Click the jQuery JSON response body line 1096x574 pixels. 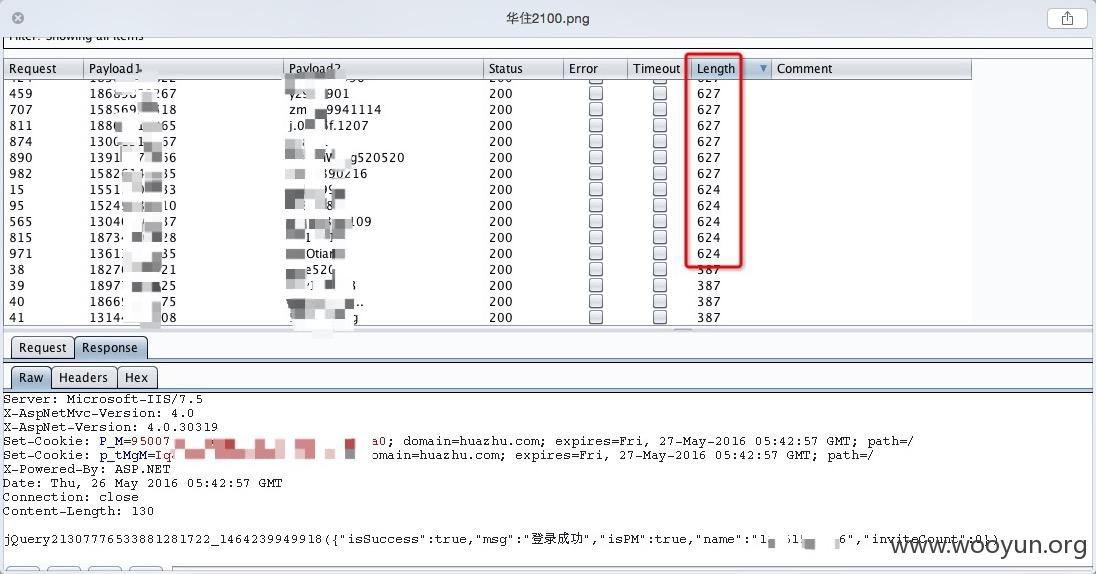tap(501, 539)
